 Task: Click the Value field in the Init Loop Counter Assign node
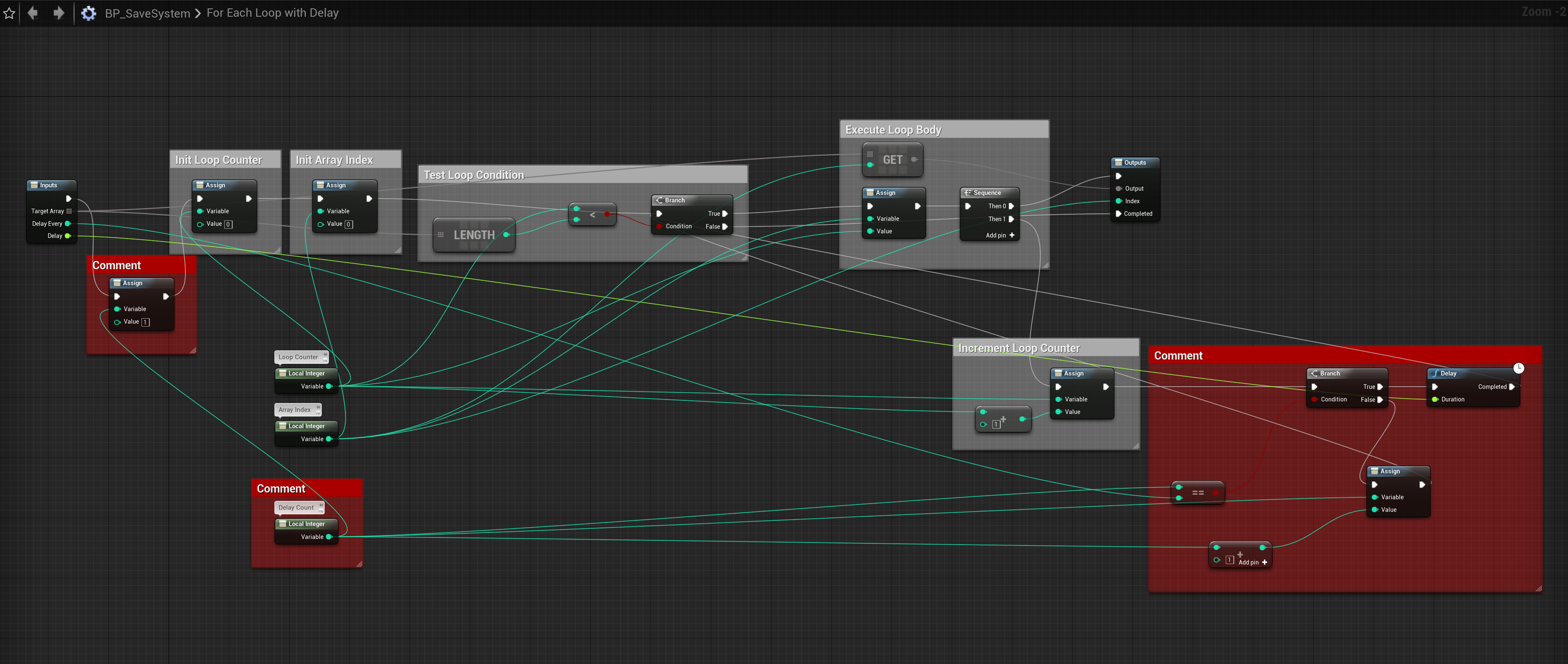[x=228, y=224]
